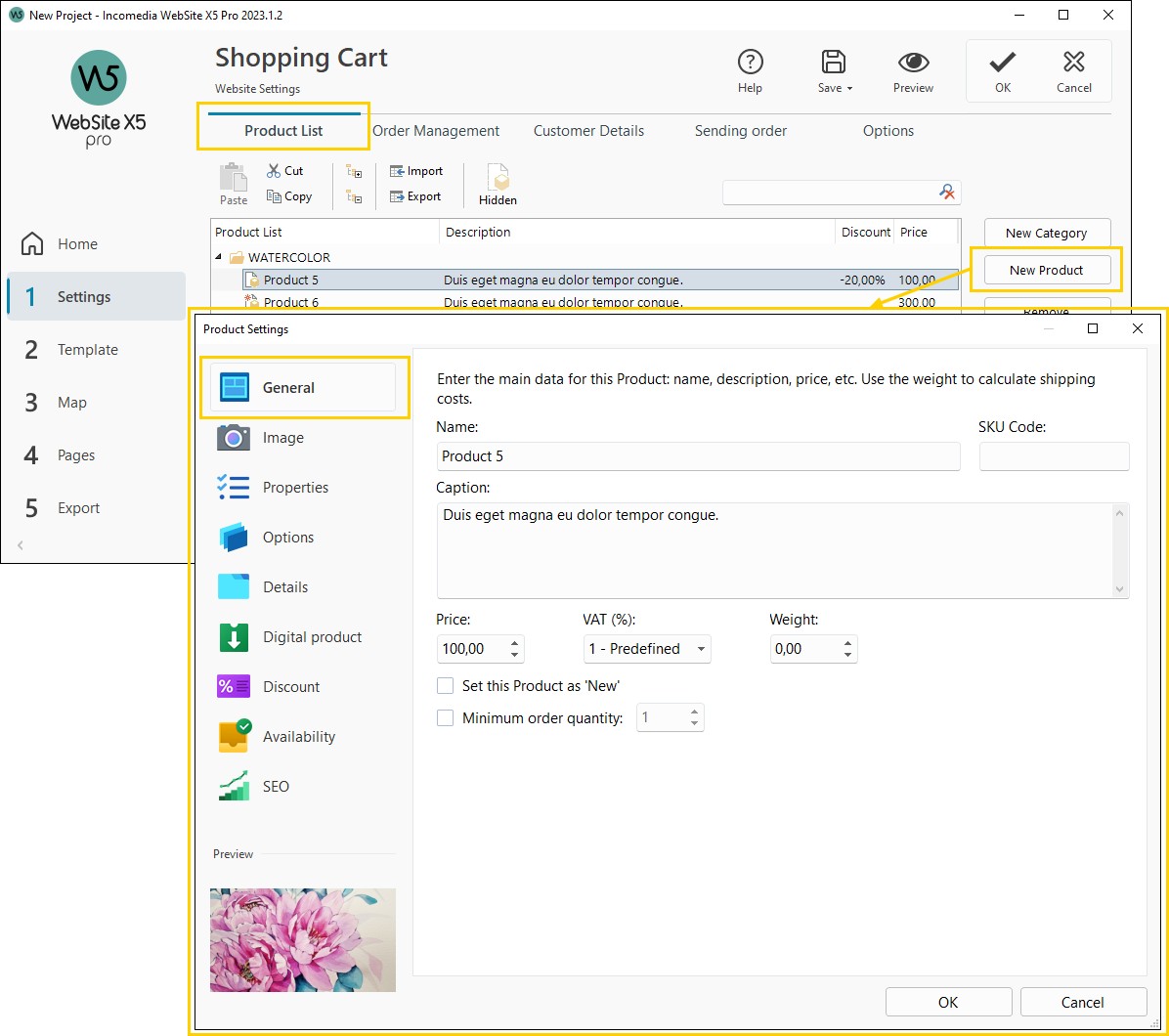Image resolution: width=1169 pixels, height=1036 pixels.
Task: Increase the Weight value with the stepper
Action: coord(848,643)
